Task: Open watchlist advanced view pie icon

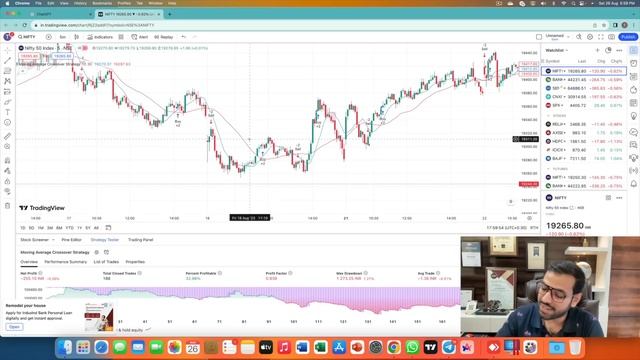Action: [x=608, y=50]
